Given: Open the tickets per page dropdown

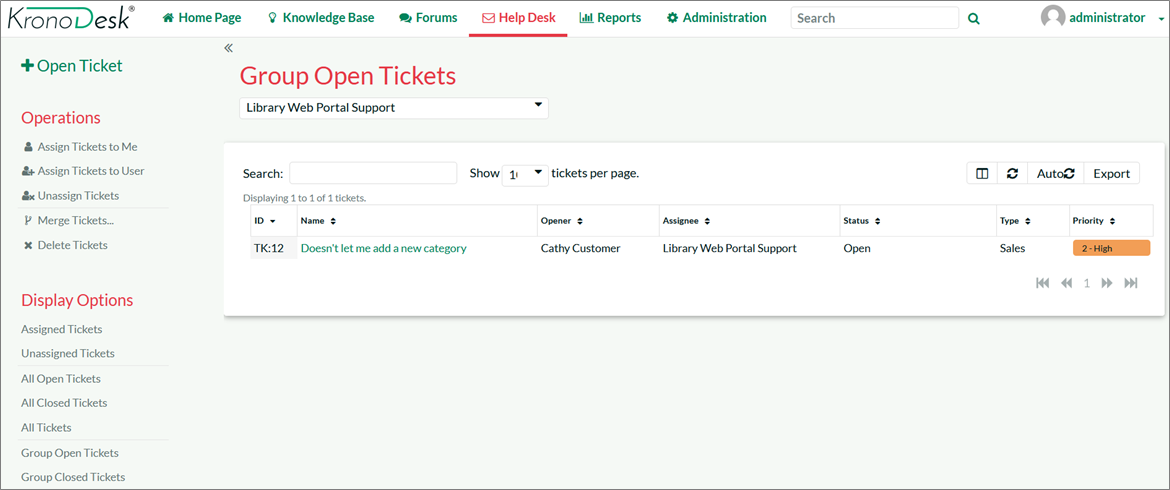Looking at the screenshot, I should point(525,173).
